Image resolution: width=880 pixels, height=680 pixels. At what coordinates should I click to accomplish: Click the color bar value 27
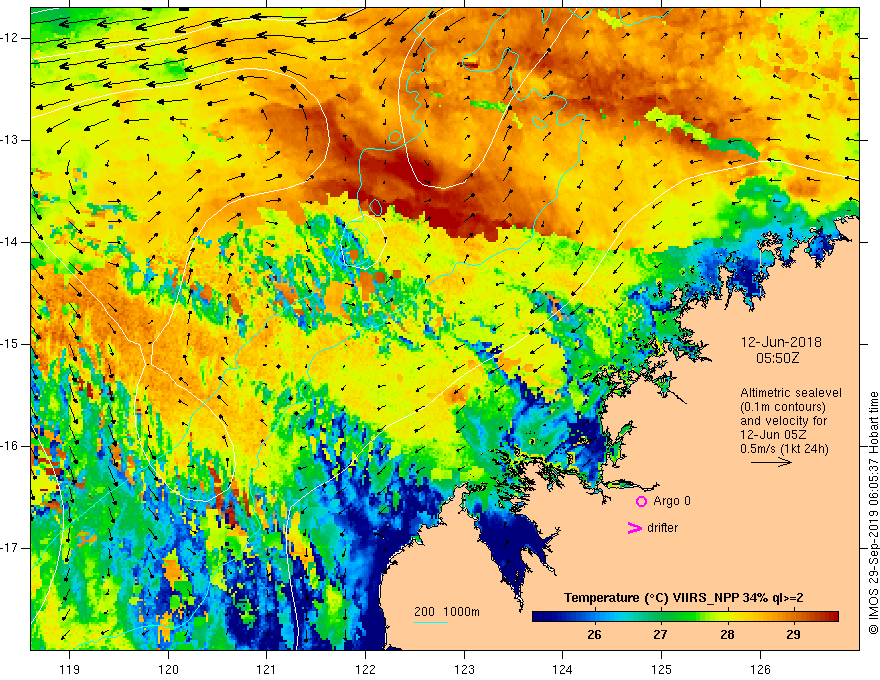[x=660, y=635]
